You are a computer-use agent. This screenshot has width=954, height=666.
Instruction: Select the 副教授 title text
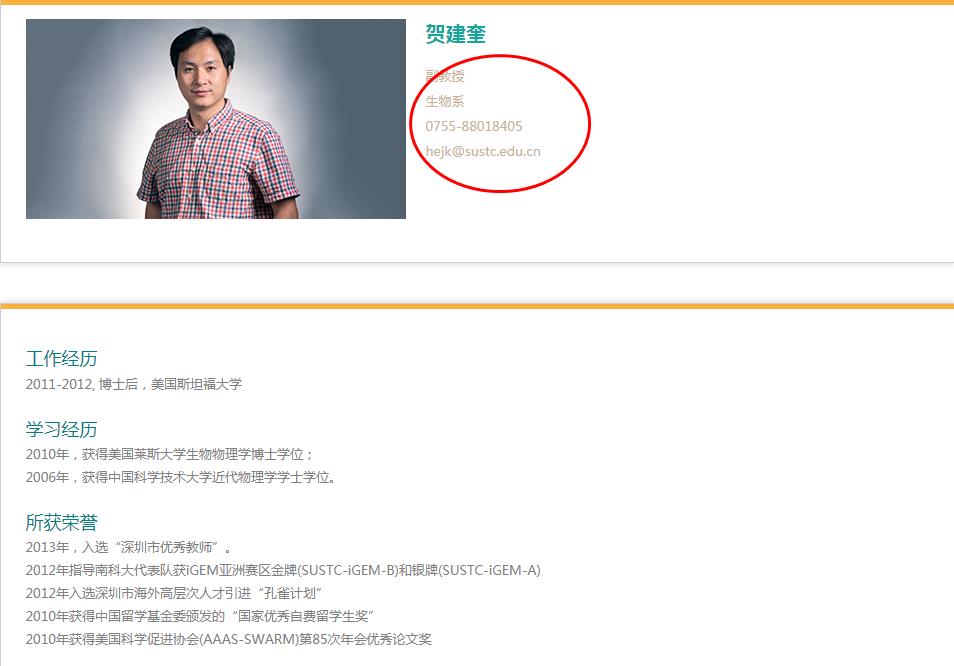[x=445, y=76]
